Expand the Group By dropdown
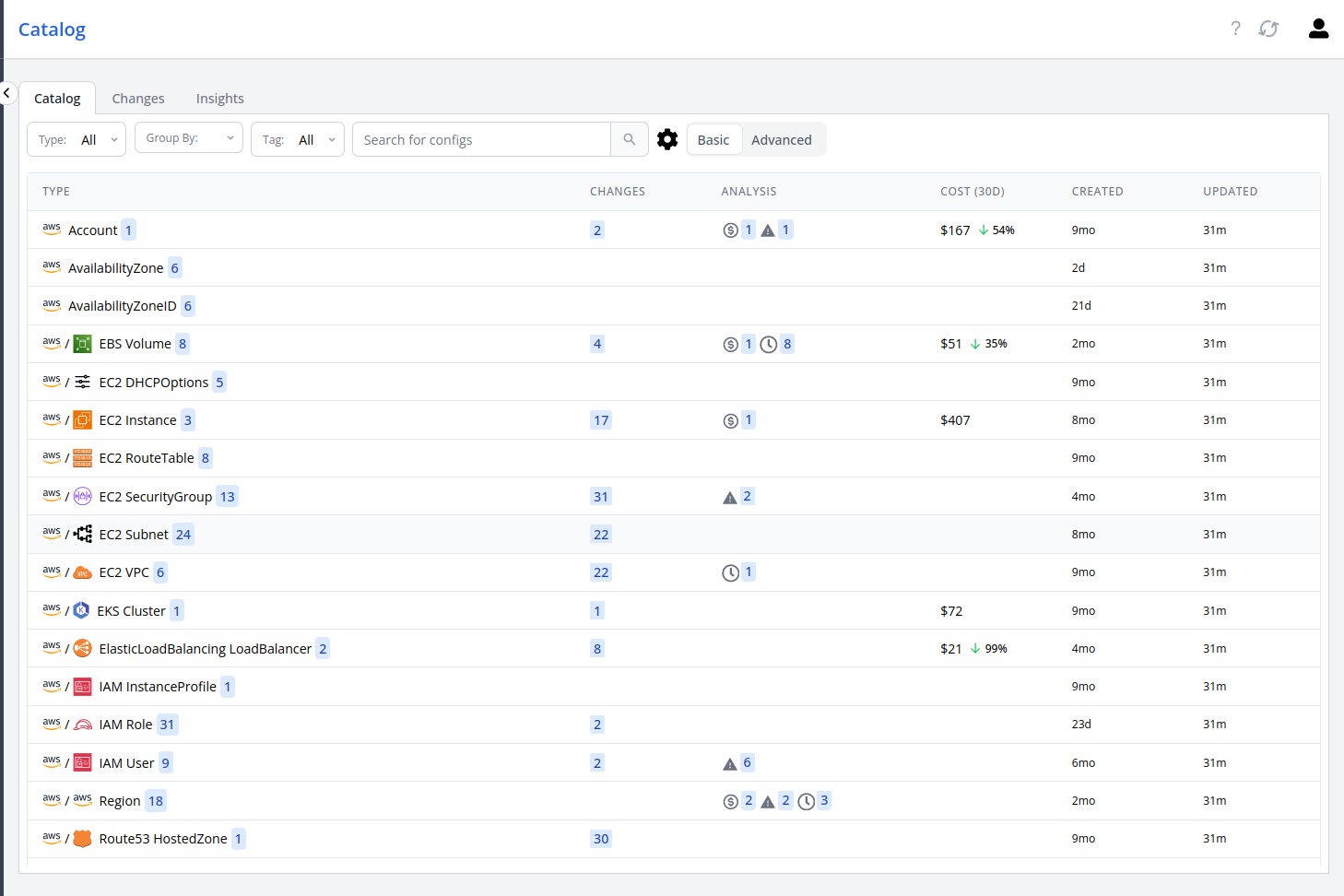This screenshot has height=896, width=1344. (189, 138)
